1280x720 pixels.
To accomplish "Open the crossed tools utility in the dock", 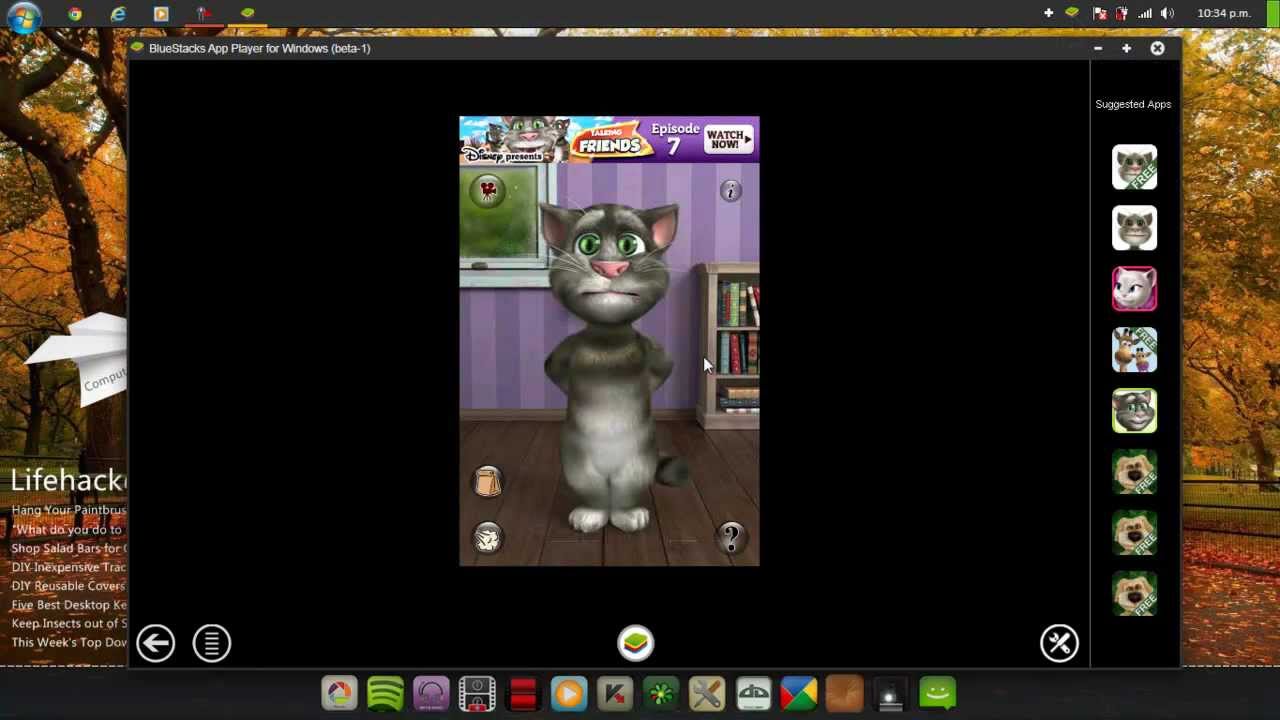I will click(x=707, y=693).
